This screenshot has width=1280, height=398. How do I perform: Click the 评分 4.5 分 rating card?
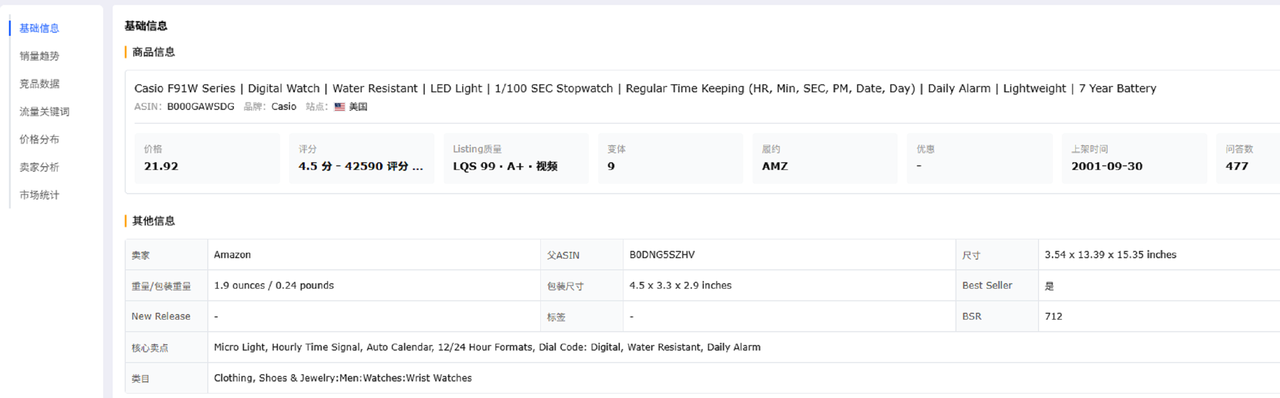point(362,158)
